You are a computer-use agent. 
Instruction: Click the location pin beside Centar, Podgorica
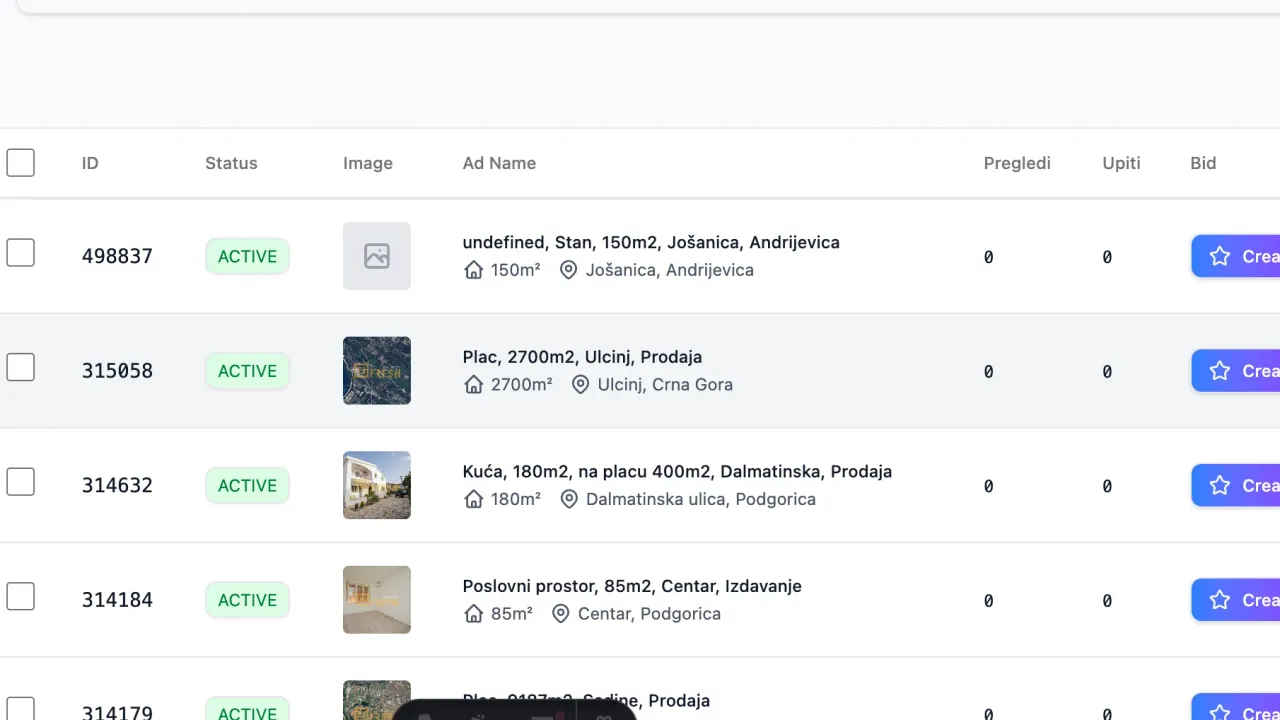click(561, 614)
